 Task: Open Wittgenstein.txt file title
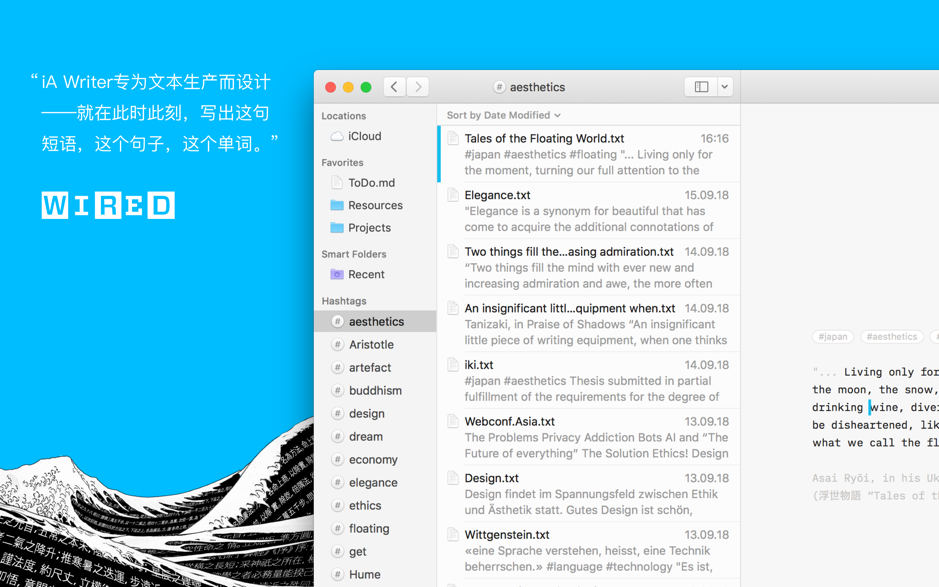pyautogui.click(x=507, y=535)
